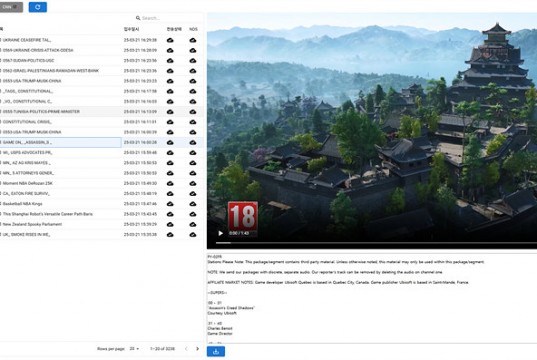This screenshot has height=360, width=537.
Task: Click the blue refresh button
Action: [x=38, y=7]
